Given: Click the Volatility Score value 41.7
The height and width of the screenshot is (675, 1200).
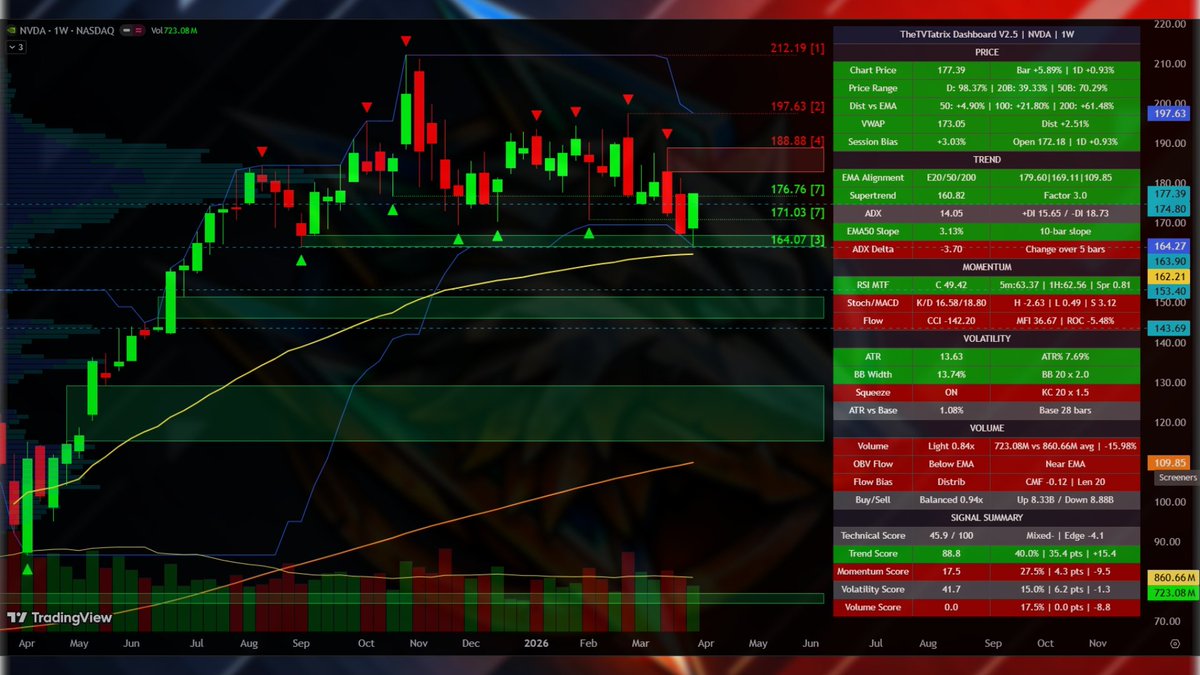Looking at the screenshot, I should (951, 589).
